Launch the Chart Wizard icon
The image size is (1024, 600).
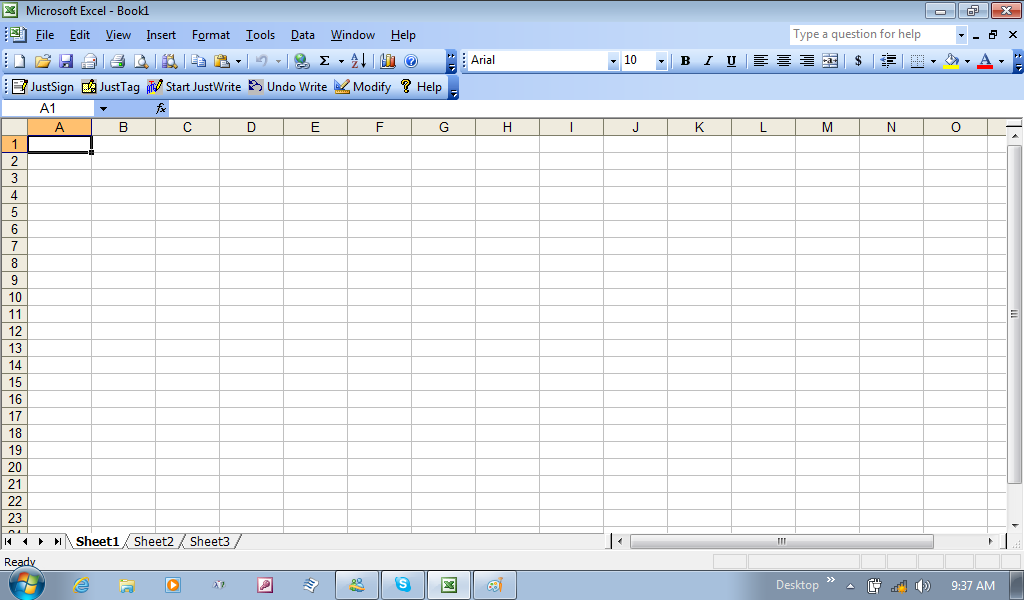388,61
